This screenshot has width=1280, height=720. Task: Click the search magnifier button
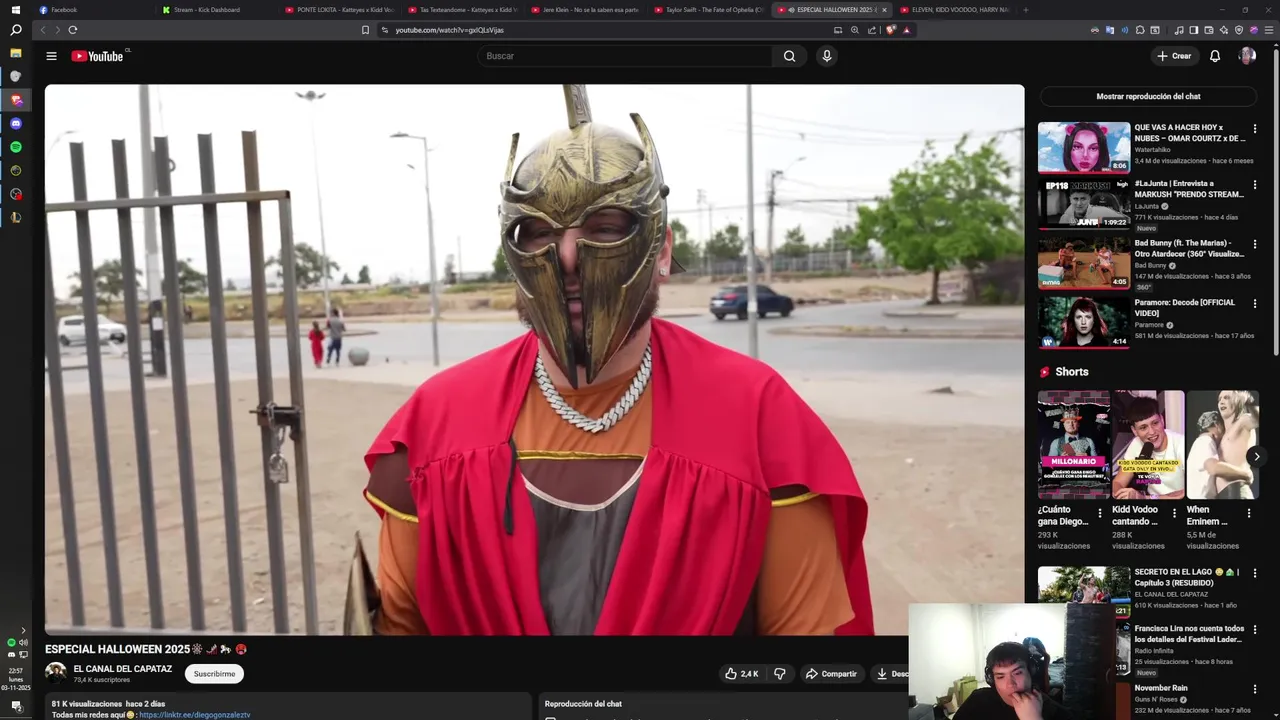(789, 56)
